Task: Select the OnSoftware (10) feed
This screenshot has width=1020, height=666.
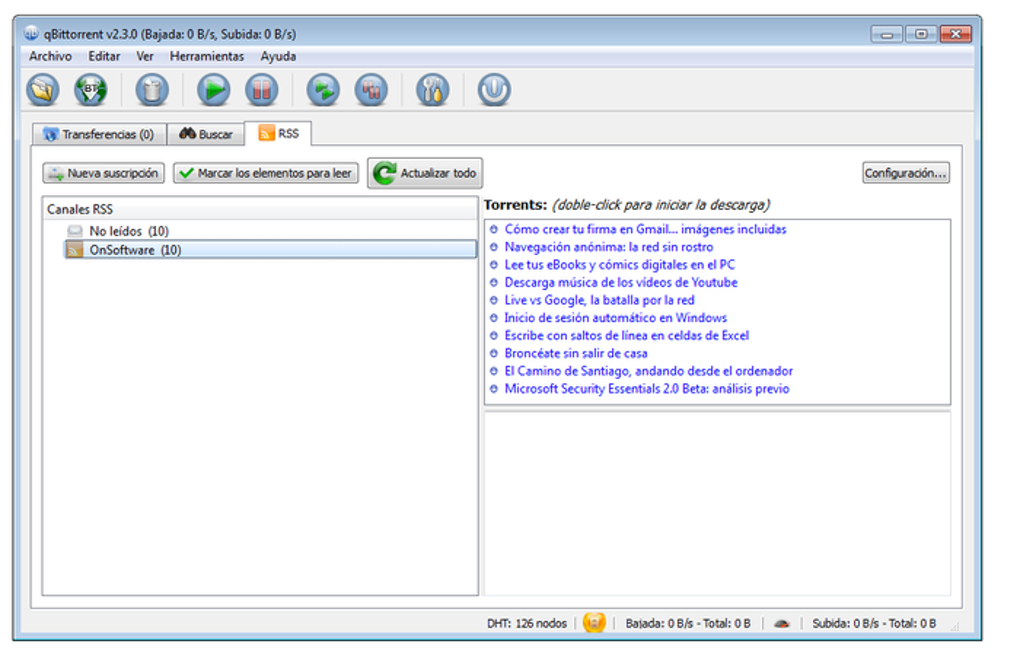Action: point(271,250)
